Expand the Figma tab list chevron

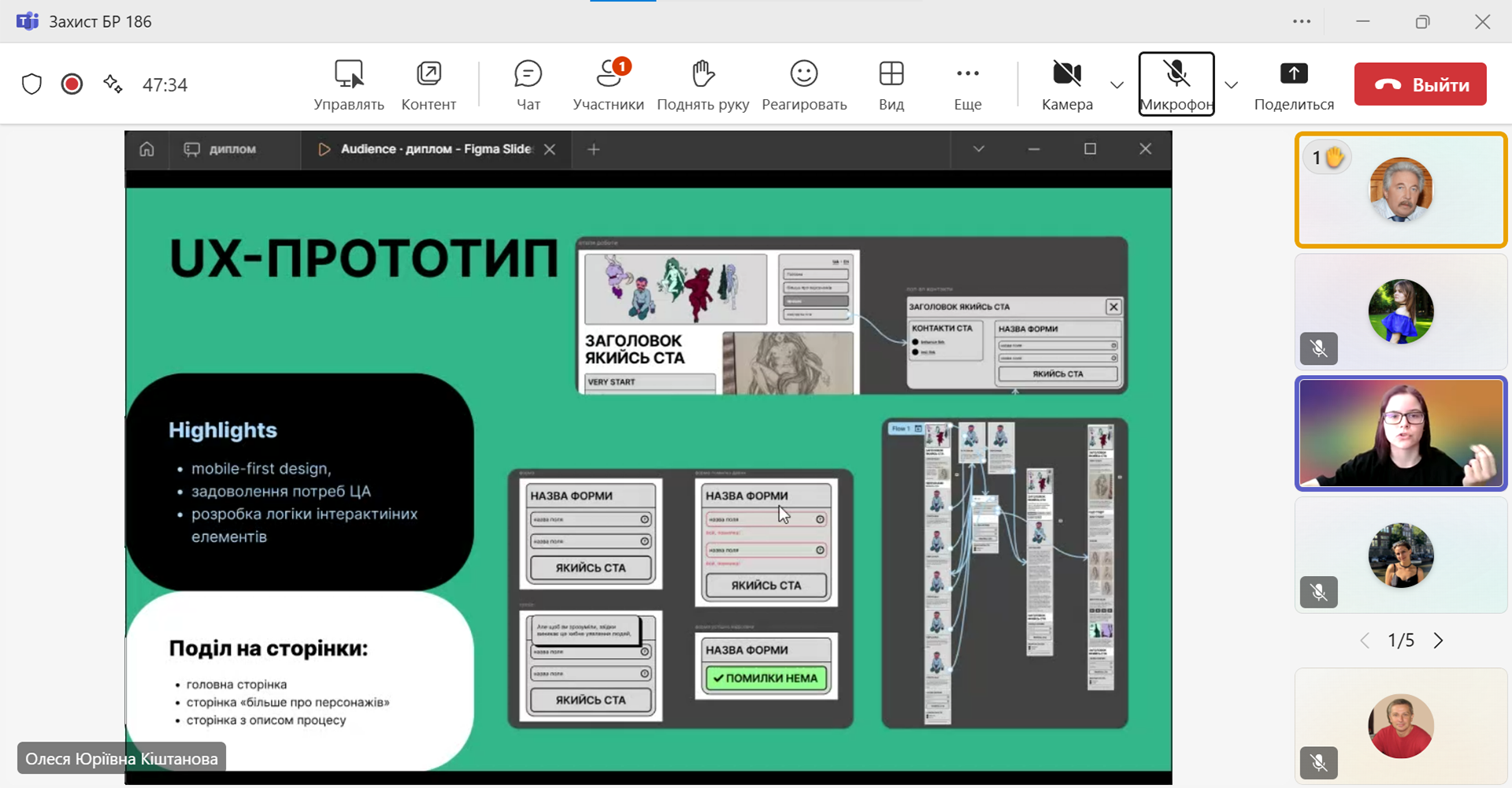(x=978, y=149)
